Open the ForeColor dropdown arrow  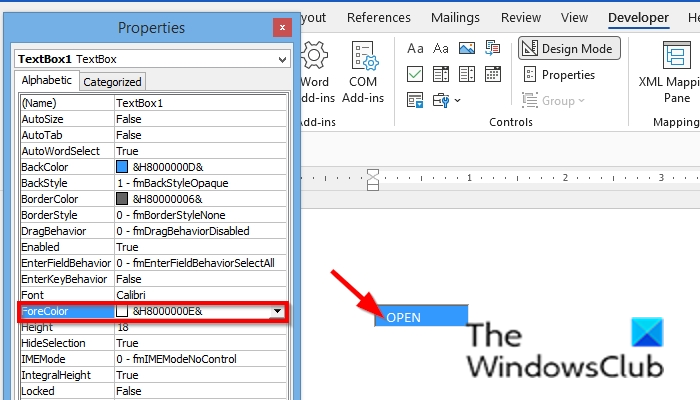tap(277, 311)
